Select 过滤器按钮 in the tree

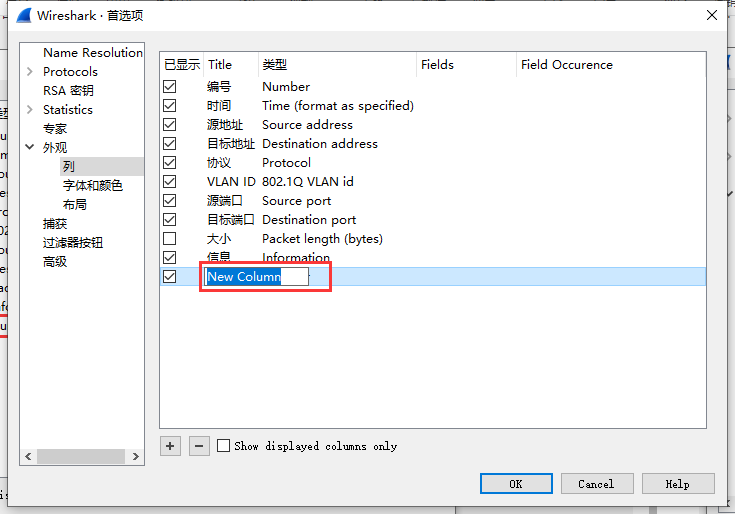[73, 242]
